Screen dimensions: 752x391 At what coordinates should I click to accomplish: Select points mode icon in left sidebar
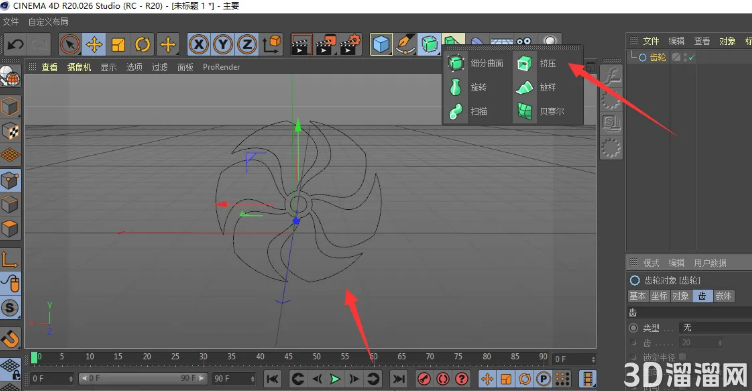click(x=10, y=180)
